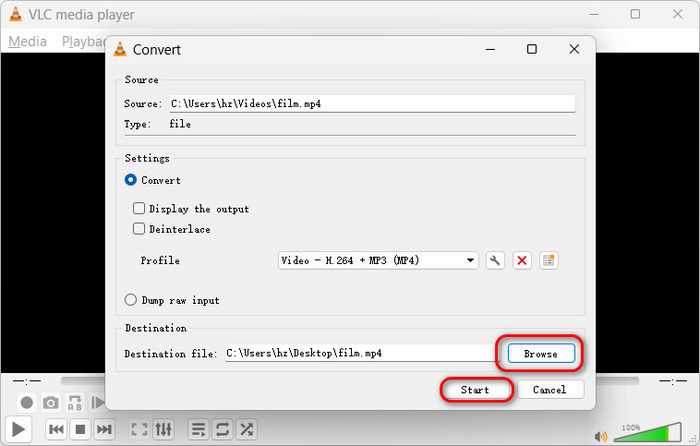
Task: Click the Play button in VLC controls
Action: (18, 429)
